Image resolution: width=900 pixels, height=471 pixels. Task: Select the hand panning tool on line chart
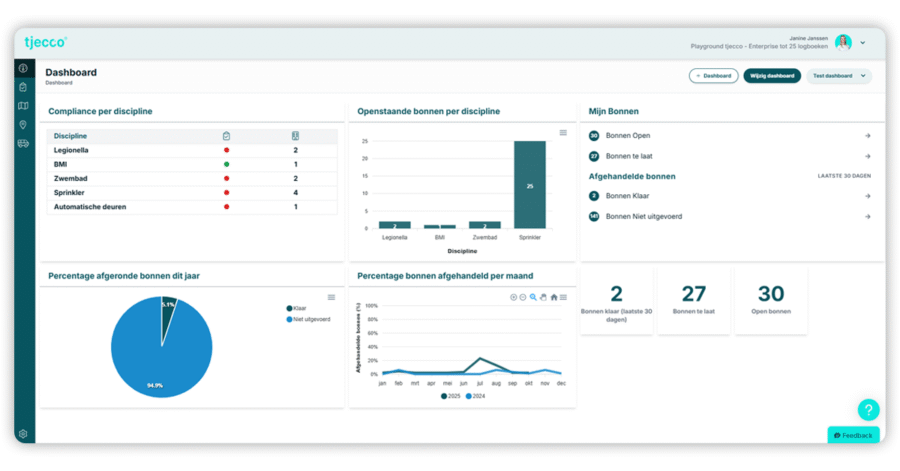tap(544, 297)
